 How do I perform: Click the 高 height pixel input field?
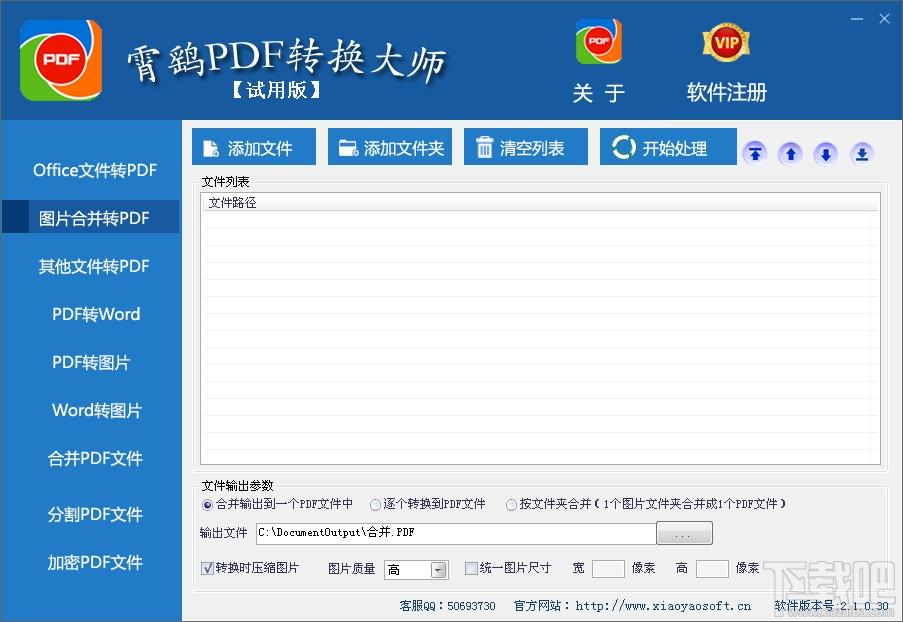712,568
